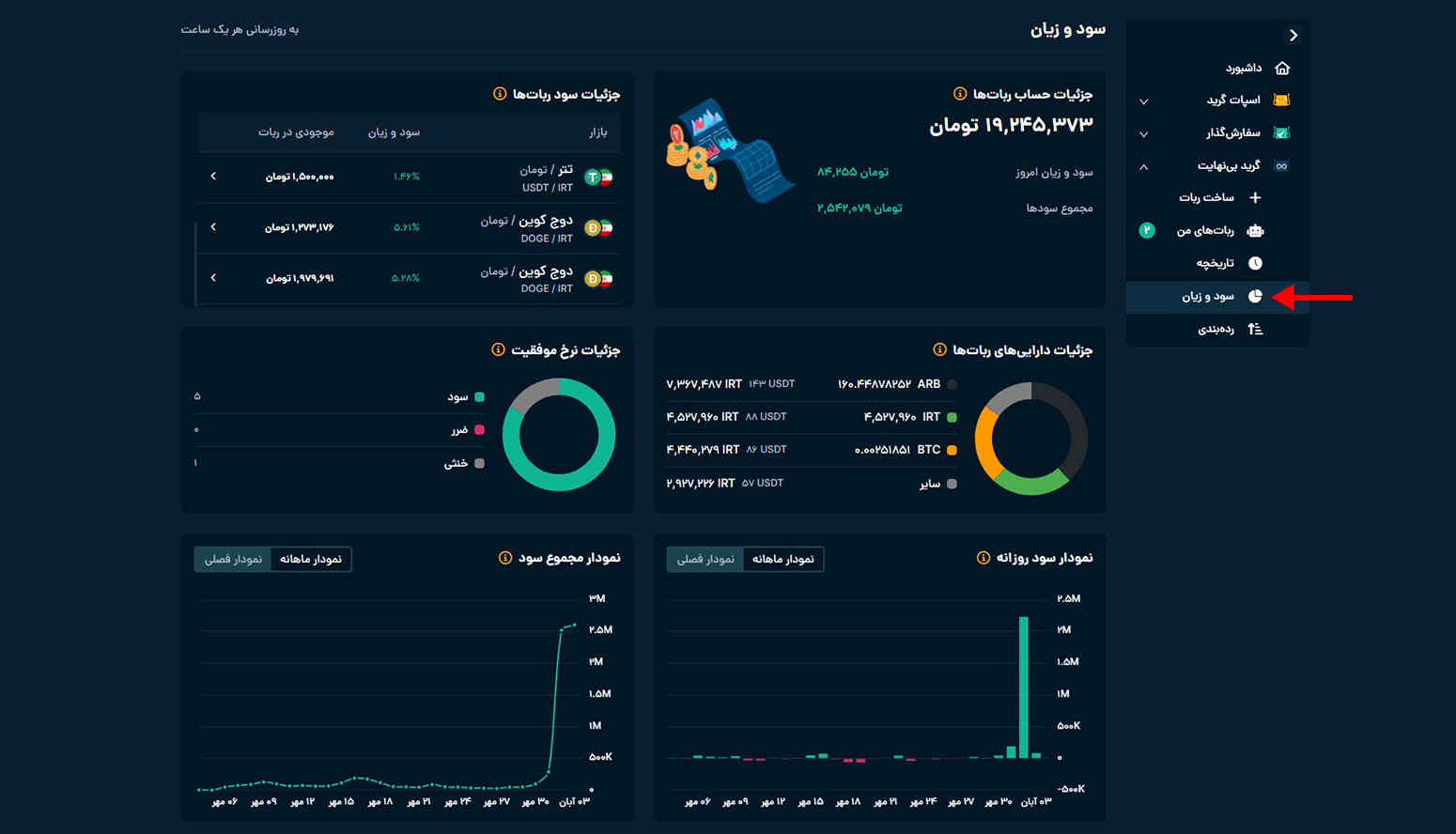Click info icon beside نمودار مجموع سود
Viewport: 1456px width, 834px height.
click(505, 558)
